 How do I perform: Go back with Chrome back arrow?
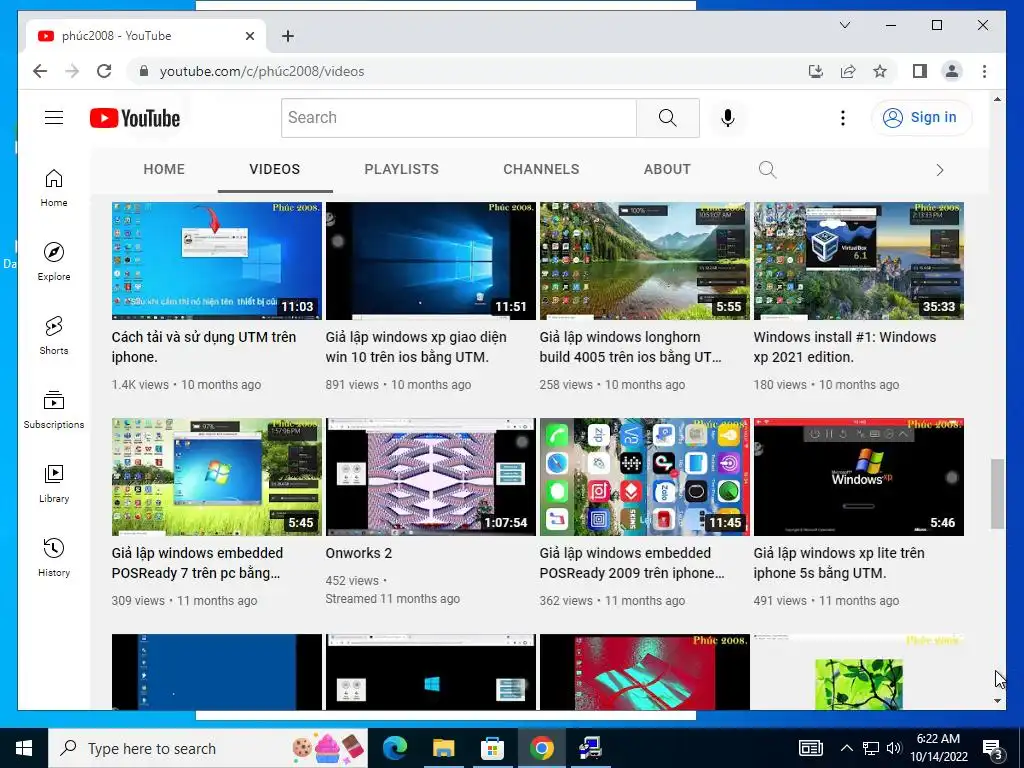point(40,71)
